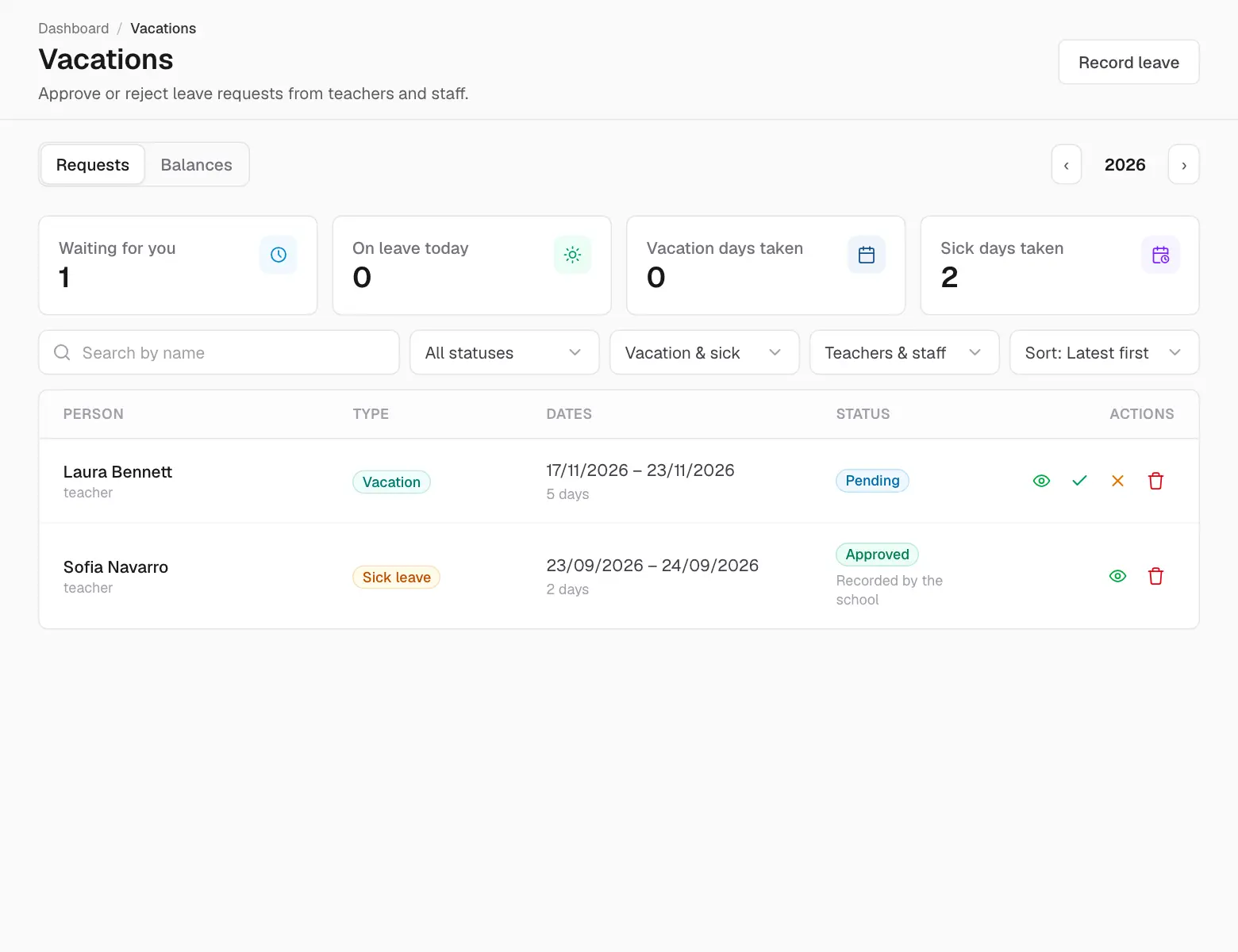The width and height of the screenshot is (1238, 952).
Task: Click the Pending status badge
Action: (872, 481)
